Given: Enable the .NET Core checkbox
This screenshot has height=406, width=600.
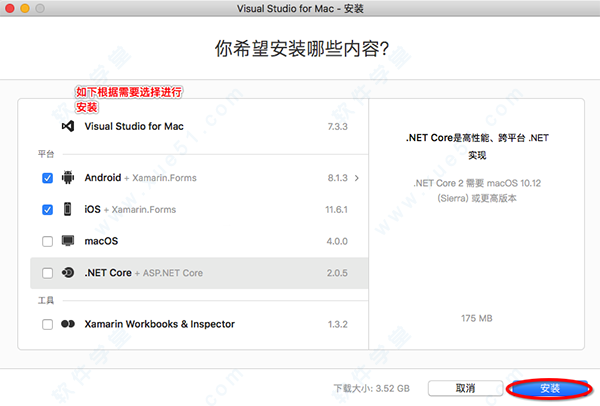Looking at the screenshot, I should coord(47,273).
